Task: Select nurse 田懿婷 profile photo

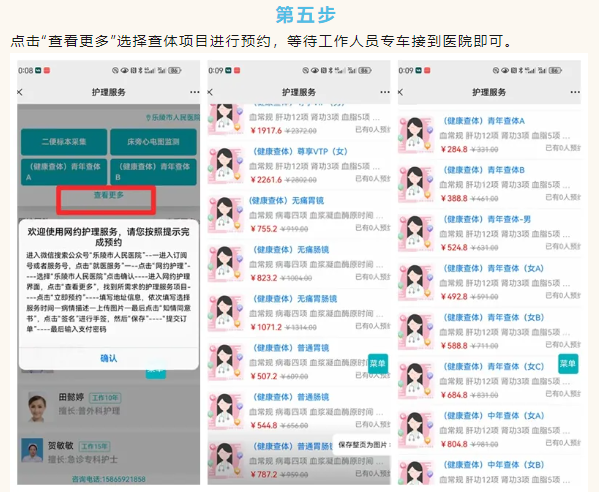Action: (37, 406)
